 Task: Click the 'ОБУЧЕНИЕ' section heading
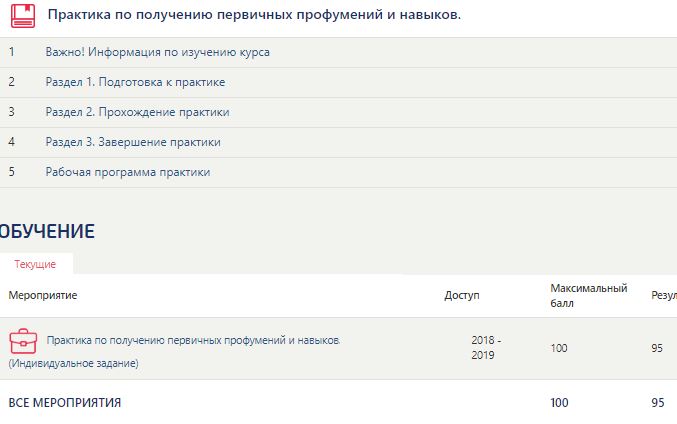47,232
